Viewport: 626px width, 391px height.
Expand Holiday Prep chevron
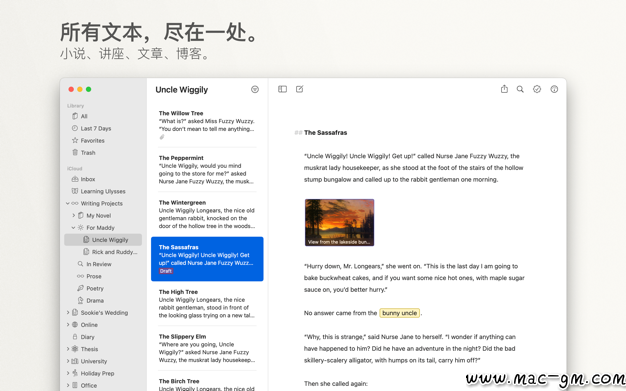coord(67,373)
